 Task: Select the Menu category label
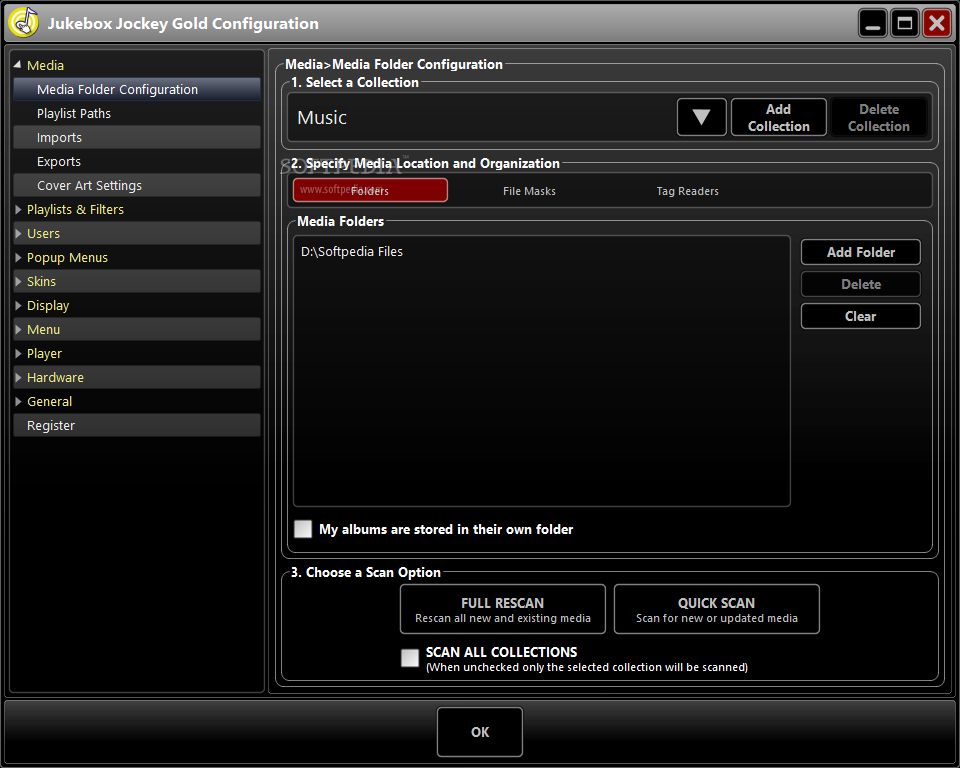[43, 329]
